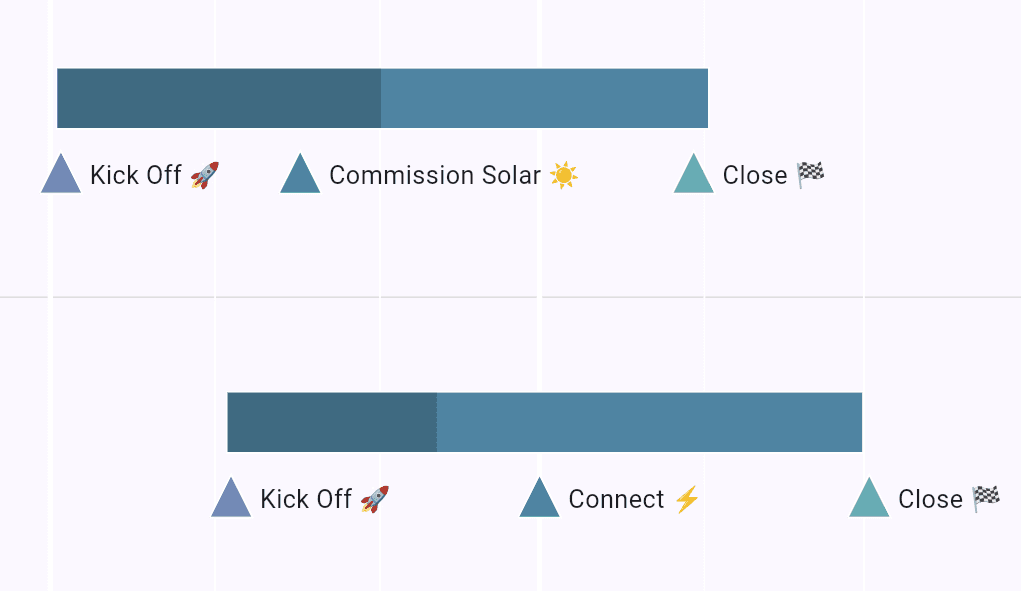Click the rocket emoji in the Commission Solar row

click(204, 176)
